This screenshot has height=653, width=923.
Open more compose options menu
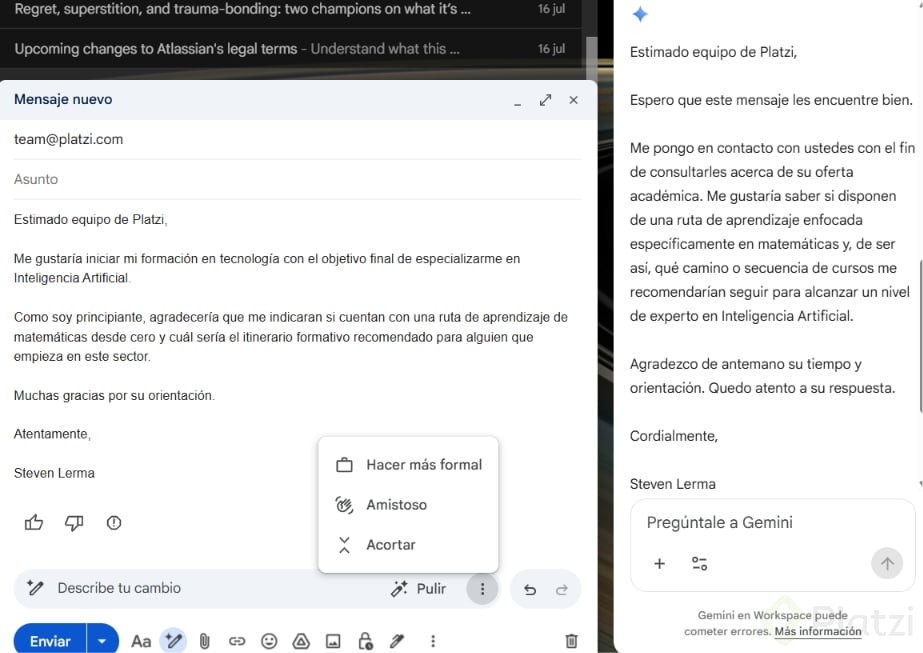433,641
